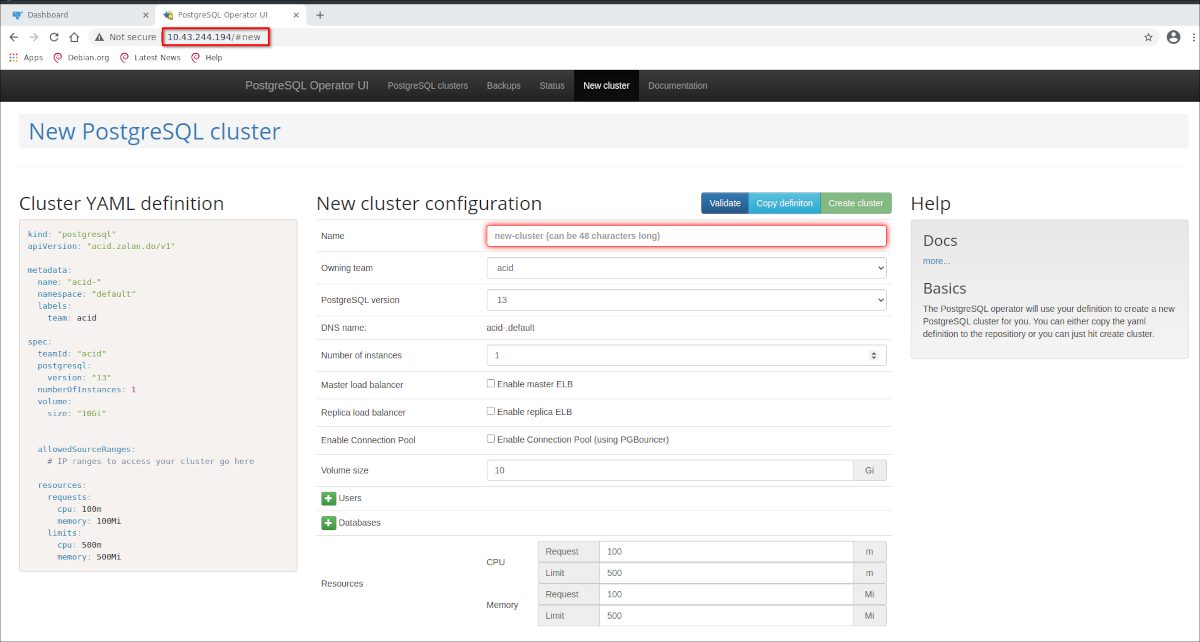Image resolution: width=1200 pixels, height=642 pixels.
Task: Click the 'Basics' help heading
Action: tap(944, 289)
